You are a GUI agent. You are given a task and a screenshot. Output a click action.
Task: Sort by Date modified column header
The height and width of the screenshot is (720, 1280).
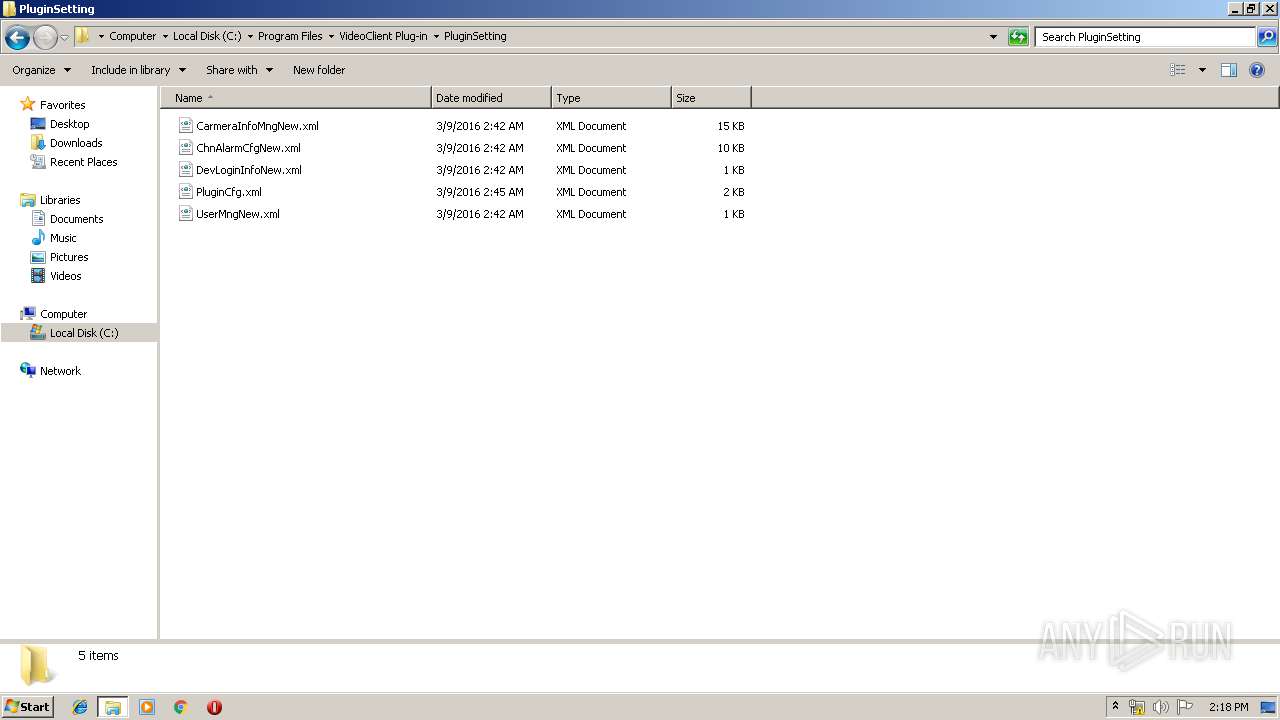pos(491,98)
